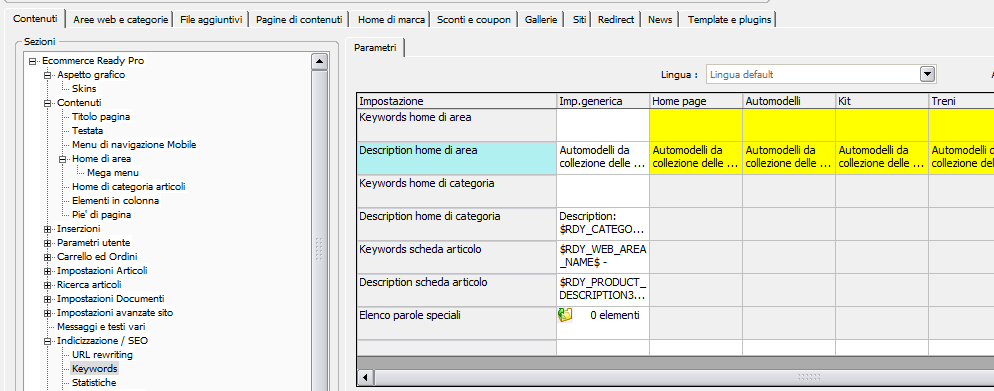Click the Home page column header

[696, 101]
